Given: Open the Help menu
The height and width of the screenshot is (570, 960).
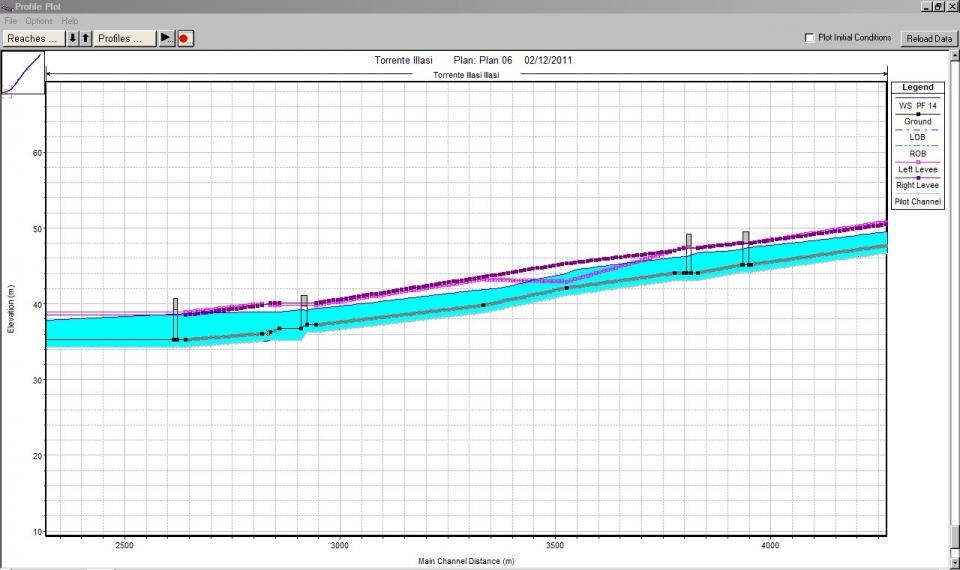Looking at the screenshot, I should 69,21.
